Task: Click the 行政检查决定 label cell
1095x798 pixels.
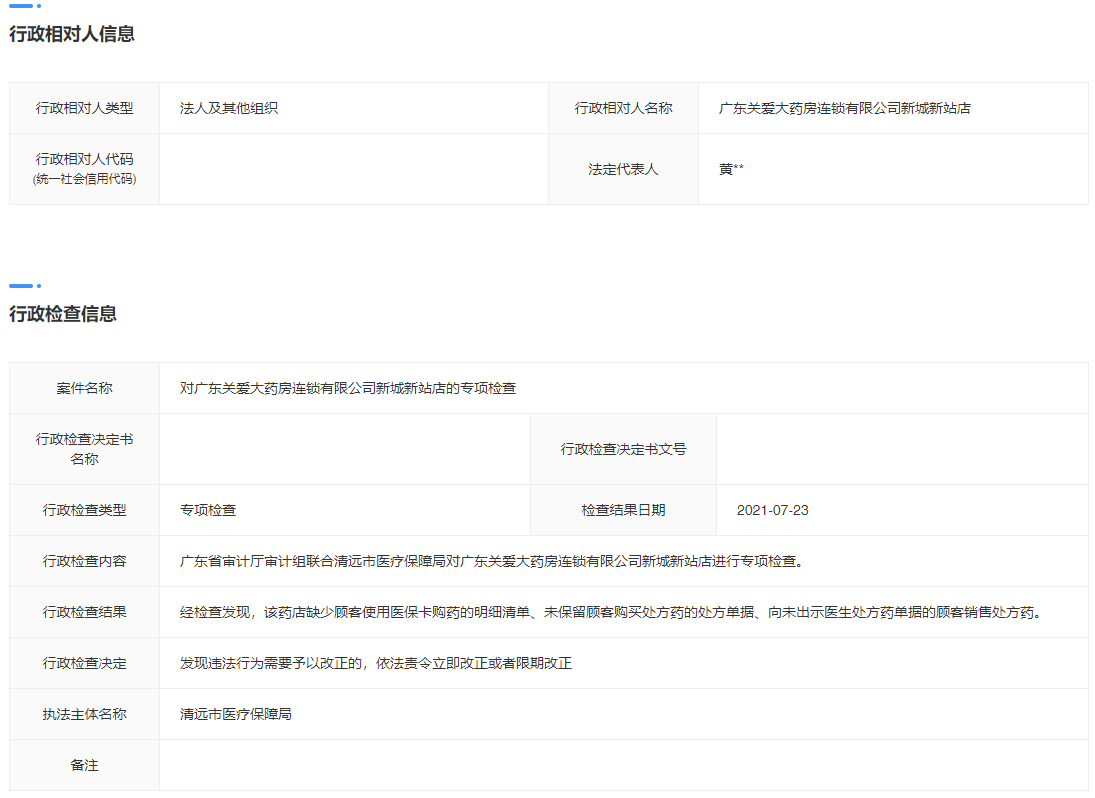Action: [x=84, y=663]
